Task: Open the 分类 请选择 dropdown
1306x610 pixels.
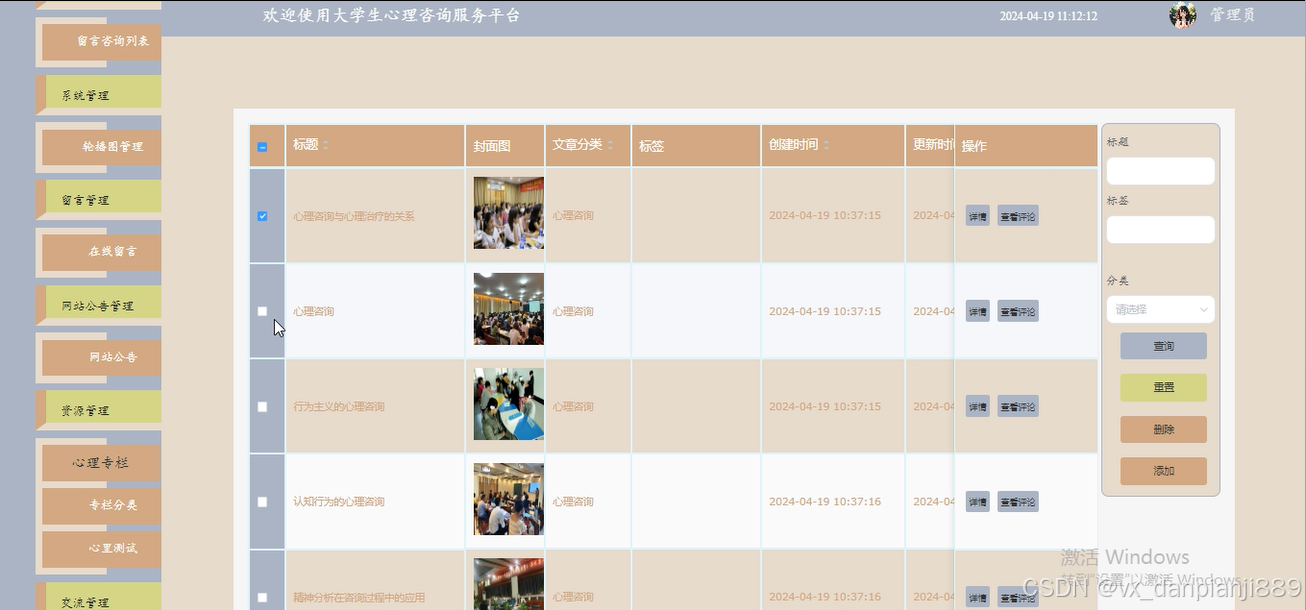Action: tap(1160, 310)
